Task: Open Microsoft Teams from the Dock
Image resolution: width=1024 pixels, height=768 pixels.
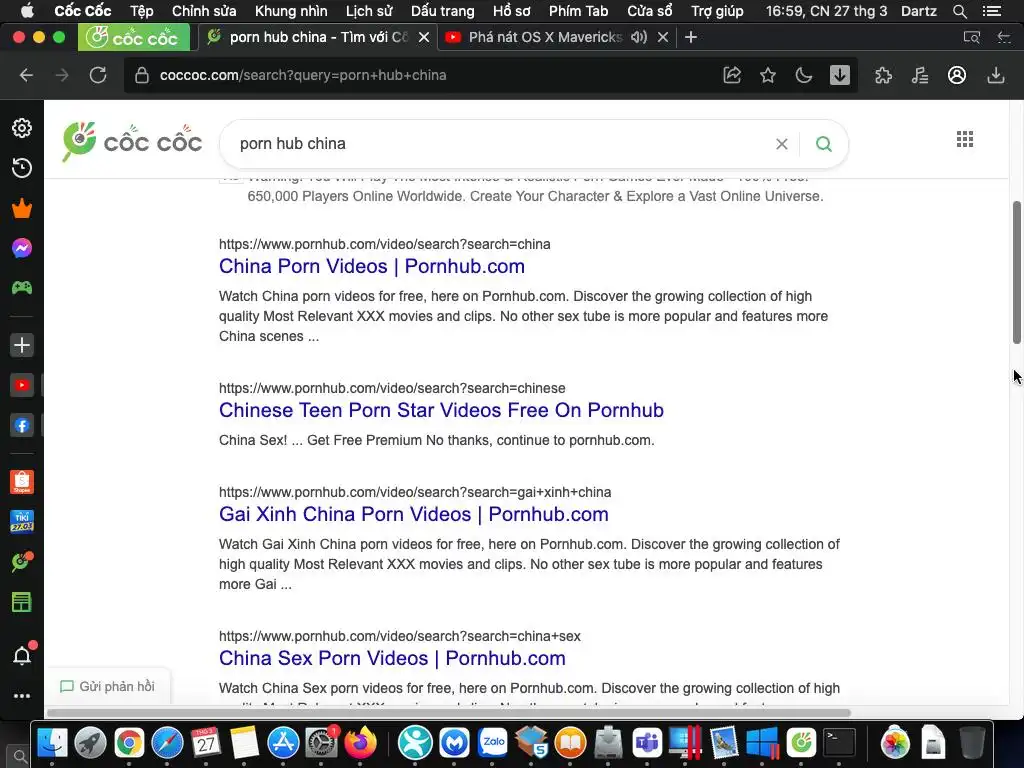Action: [x=647, y=743]
